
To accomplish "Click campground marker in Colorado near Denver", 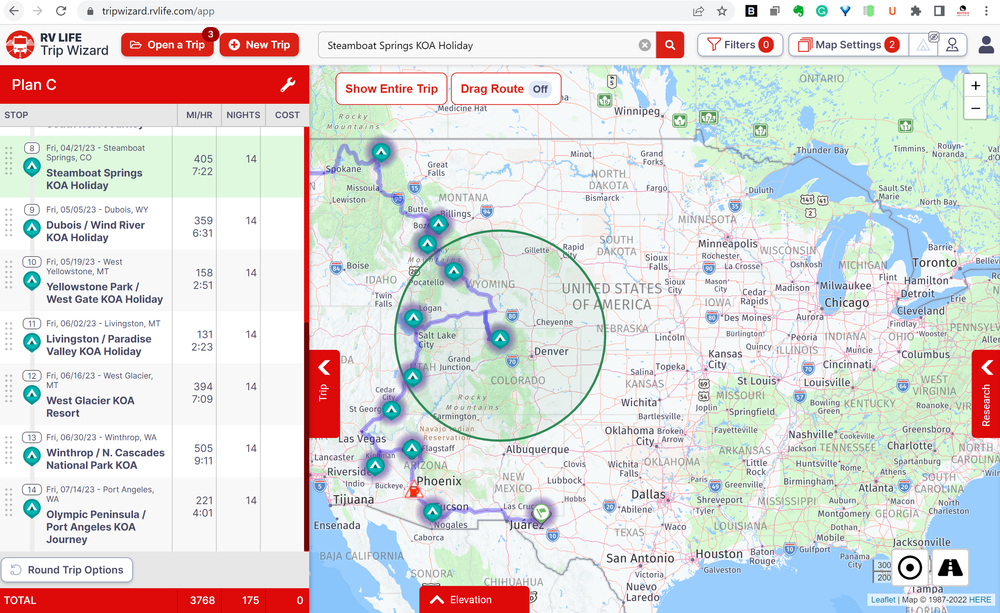I will click(500, 338).
